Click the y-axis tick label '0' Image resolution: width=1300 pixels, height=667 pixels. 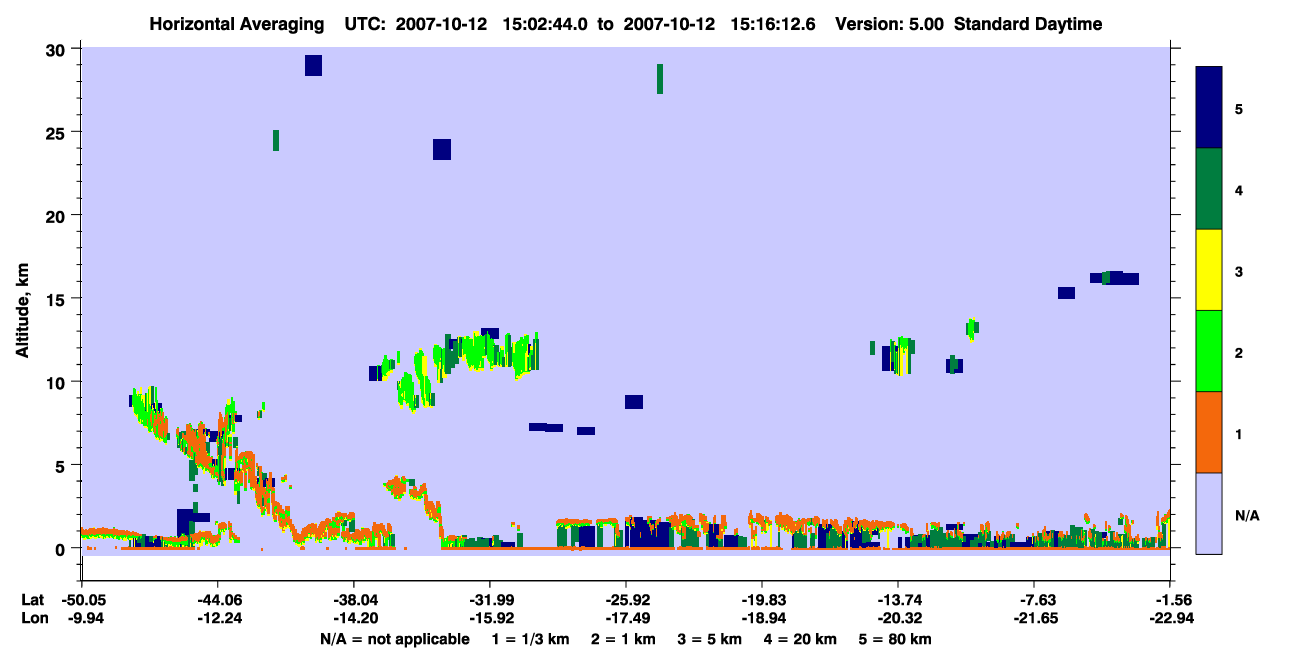[61, 548]
